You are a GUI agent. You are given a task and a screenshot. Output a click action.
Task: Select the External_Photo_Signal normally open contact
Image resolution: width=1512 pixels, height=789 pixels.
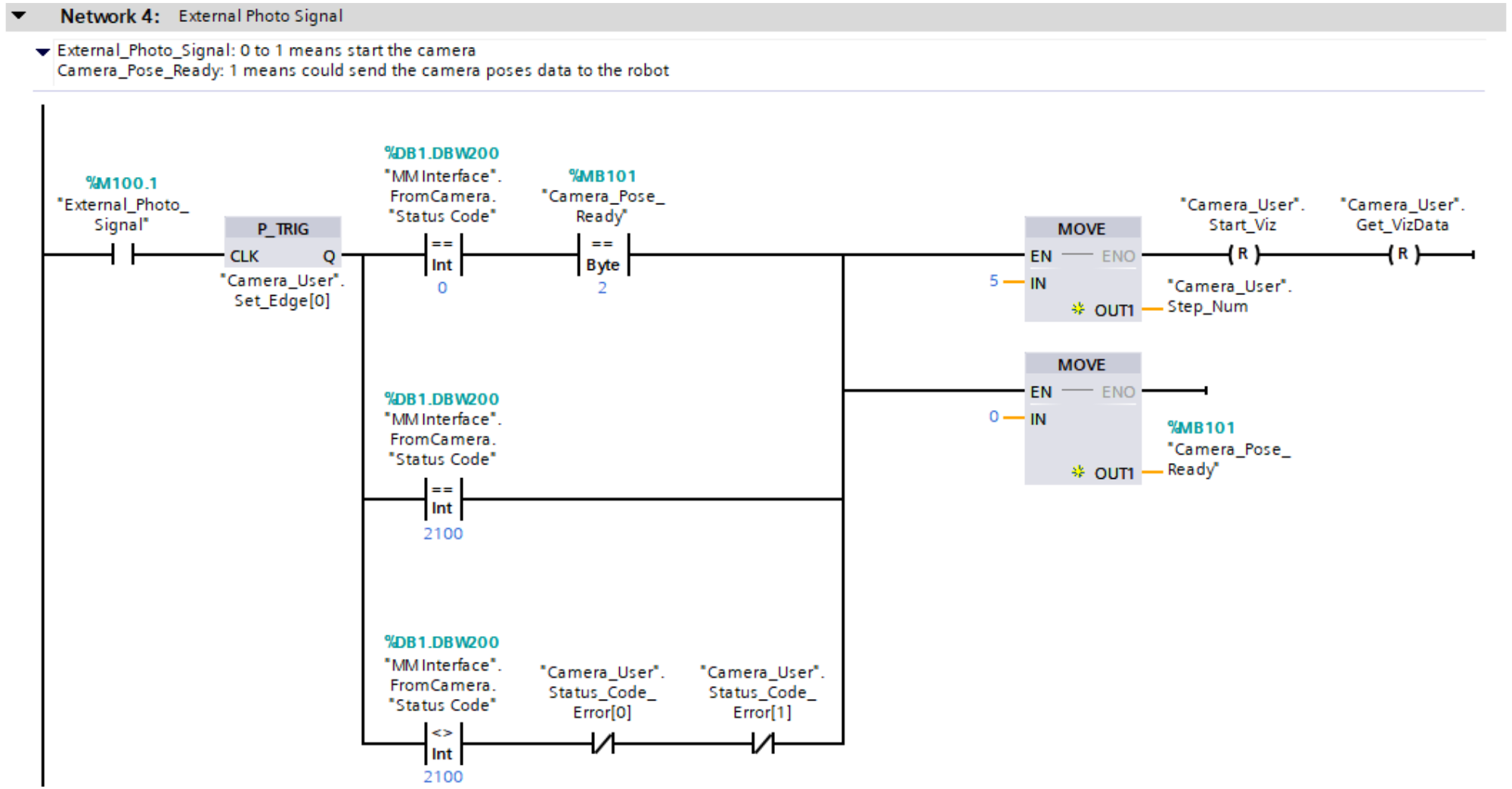pos(122,255)
